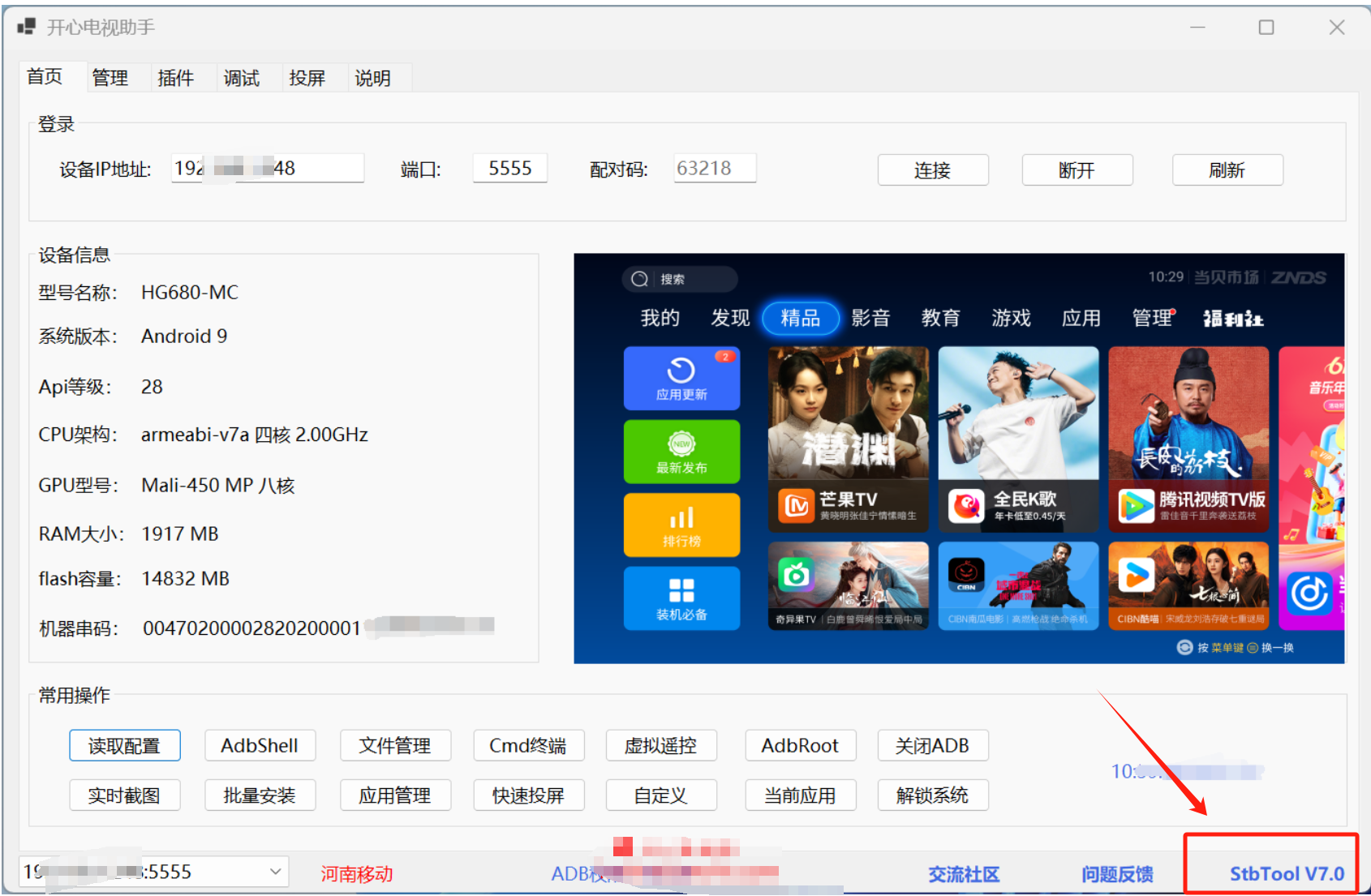The height and width of the screenshot is (896, 1371).
Task: Launch Cmd终端
Action: (529, 745)
